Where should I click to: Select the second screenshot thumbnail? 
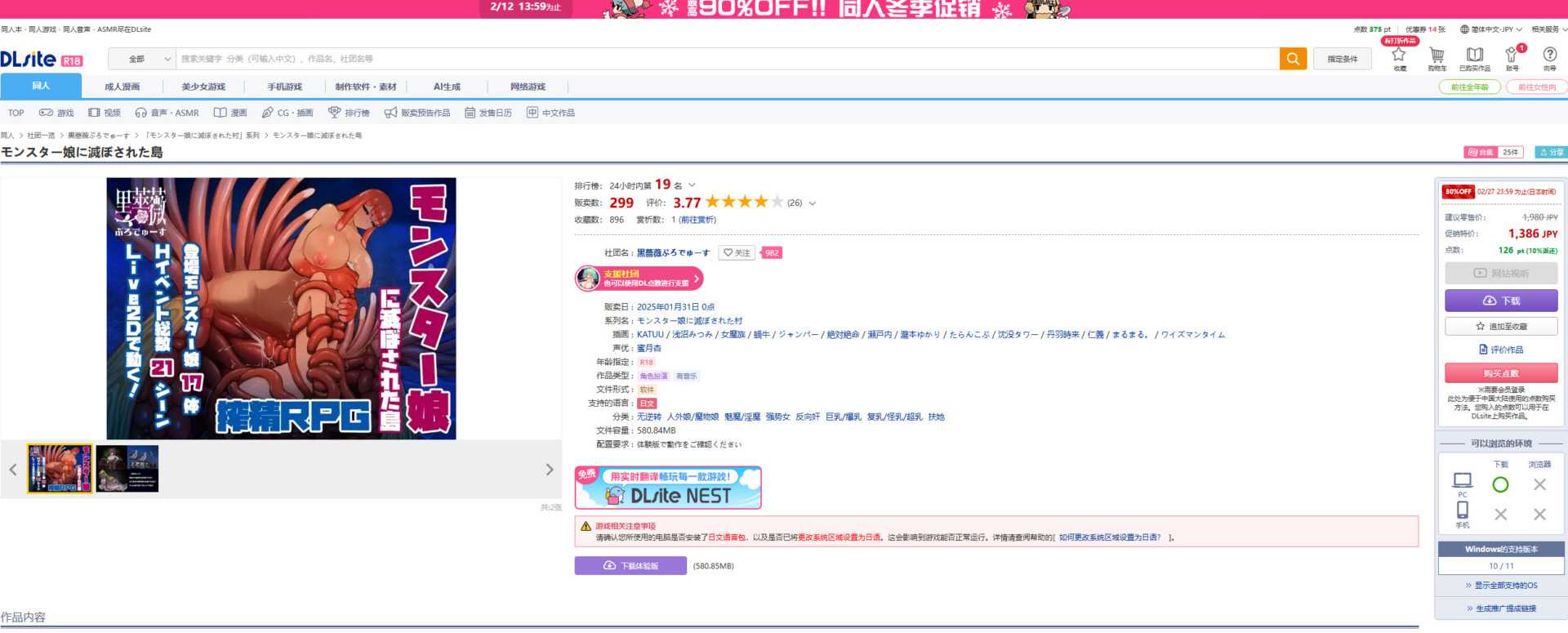click(x=127, y=469)
